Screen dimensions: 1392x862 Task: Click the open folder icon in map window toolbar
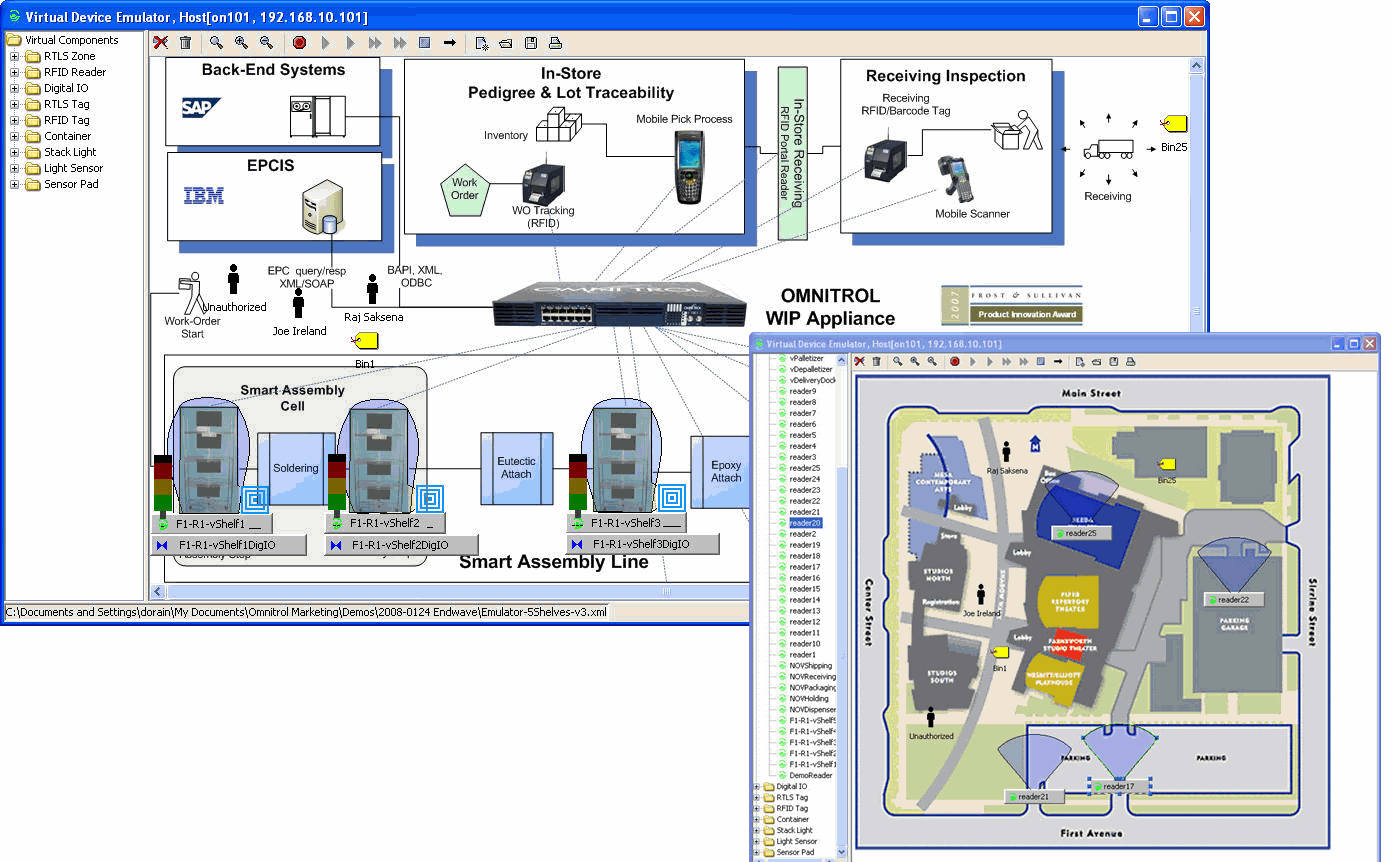1096,361
